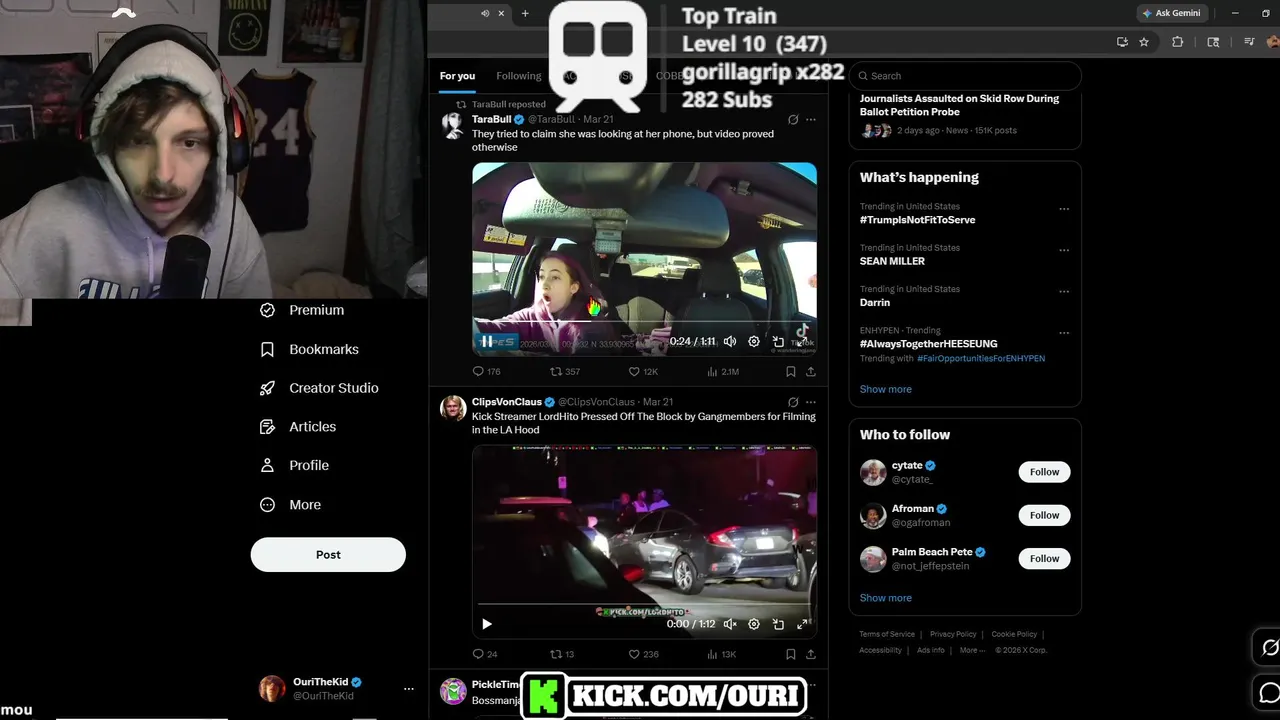Open options for #AlwaysTogetherHEESEUNG trend
1280x720 pixels.
click(1064, 333)
